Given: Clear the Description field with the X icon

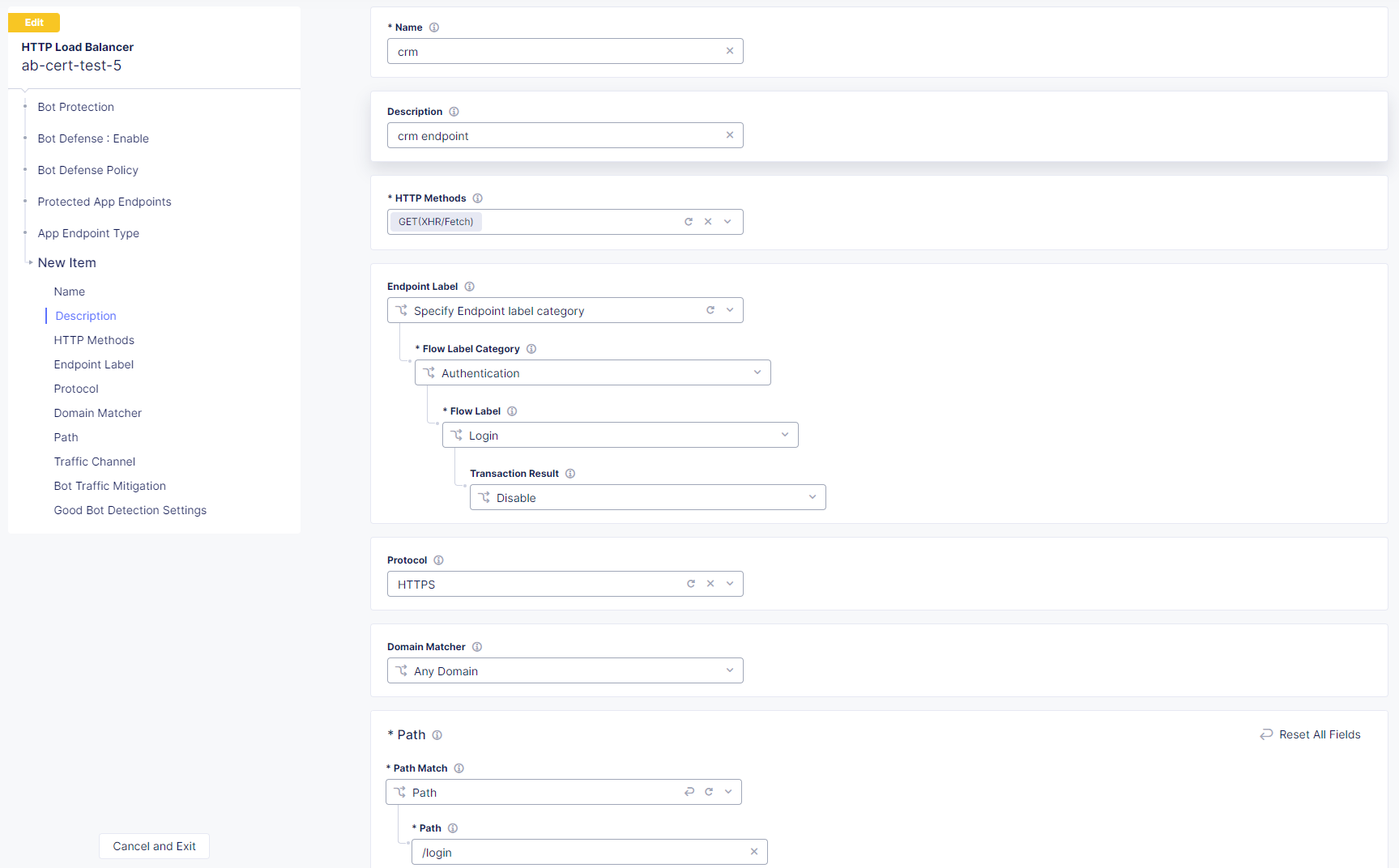Looking at the screenshot, I should [729, 135].
